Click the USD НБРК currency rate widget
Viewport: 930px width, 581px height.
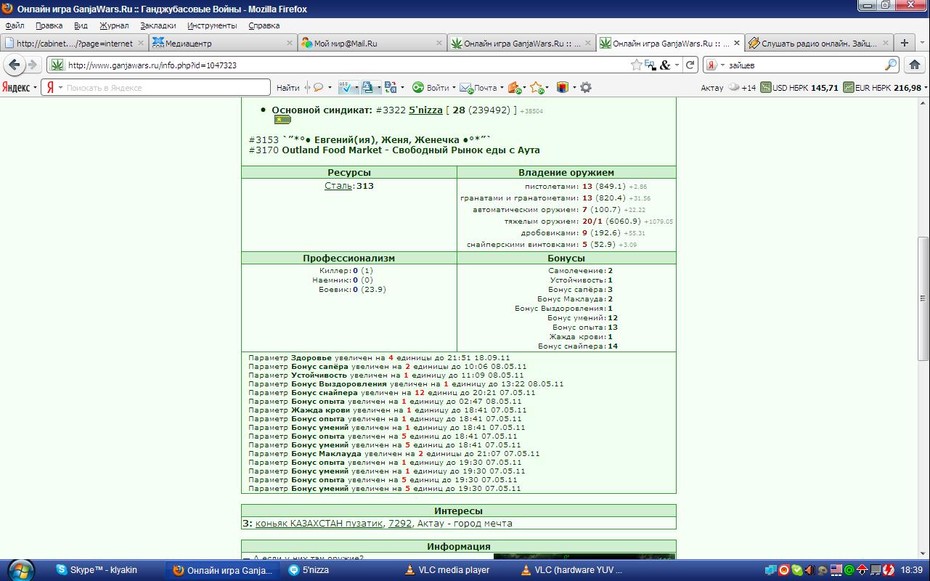click(x=799, y=88)
